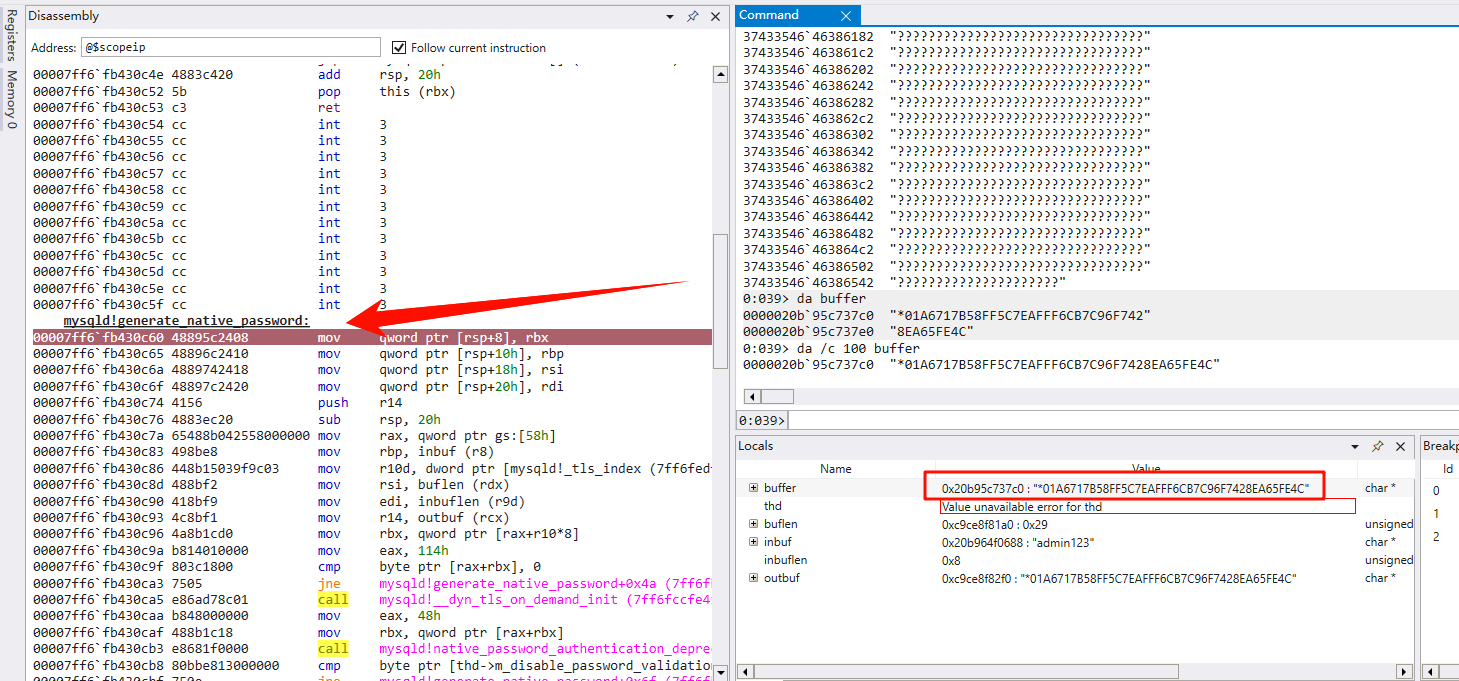Toggle Follow current instruction checkbox
Screen dimensions: 1459x681
[x=399, y=47]
